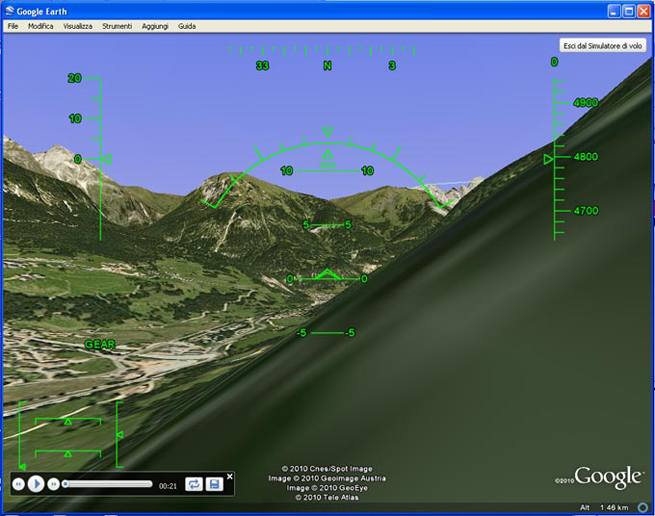The width and height of the screenshot is (655, 516).
Task: Click the 4700 altitude label
Action: (x=586, y=211)
